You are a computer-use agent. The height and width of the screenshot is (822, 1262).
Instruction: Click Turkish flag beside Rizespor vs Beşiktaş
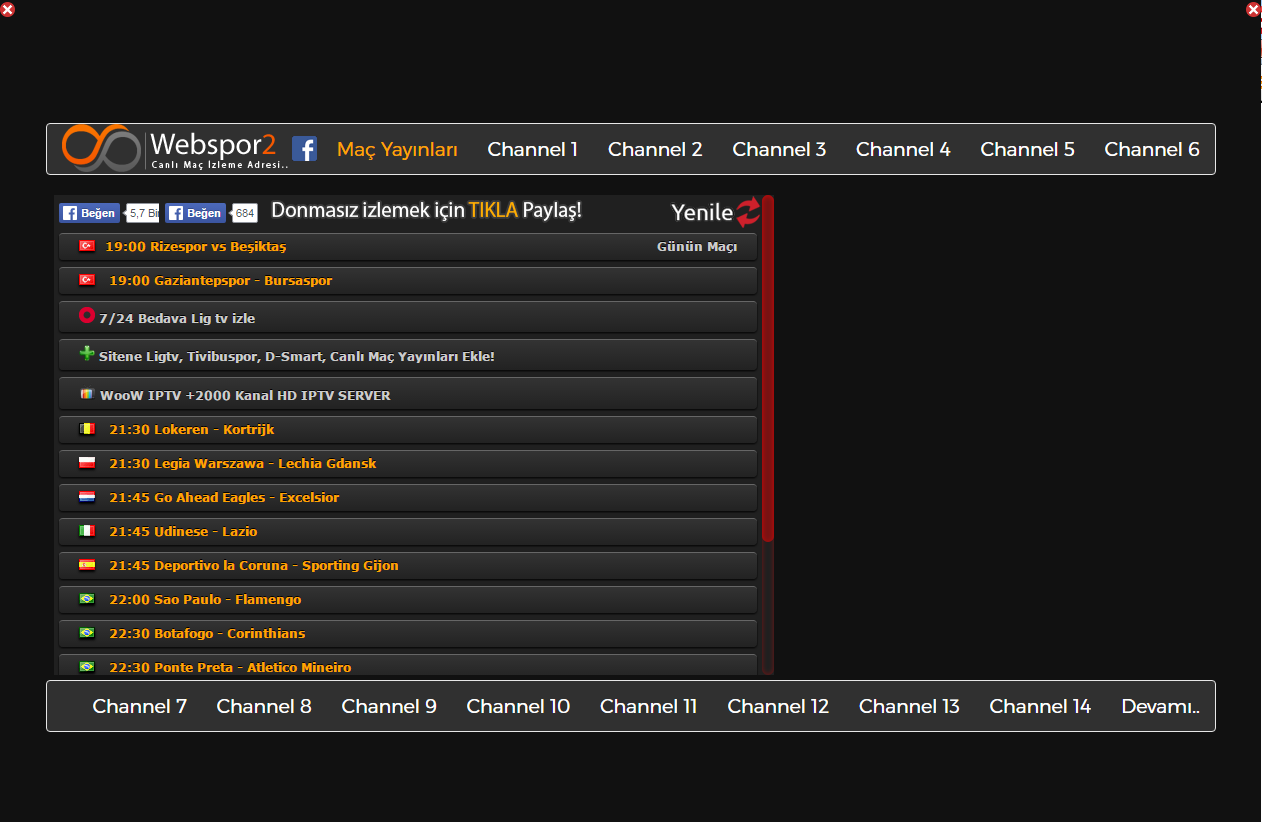click(87, 246)
